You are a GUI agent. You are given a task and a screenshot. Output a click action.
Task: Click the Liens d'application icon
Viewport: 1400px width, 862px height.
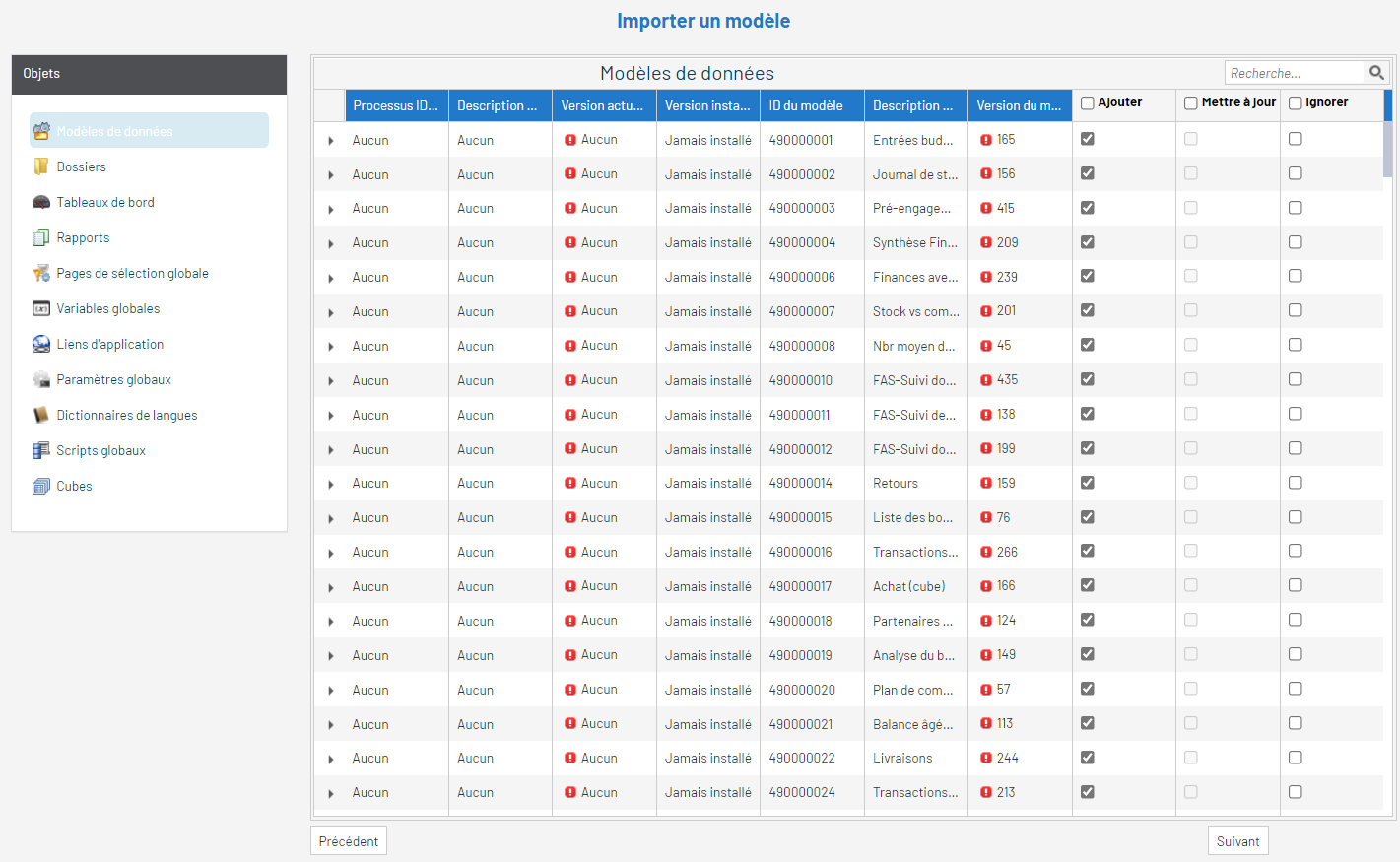click(41, 344)
